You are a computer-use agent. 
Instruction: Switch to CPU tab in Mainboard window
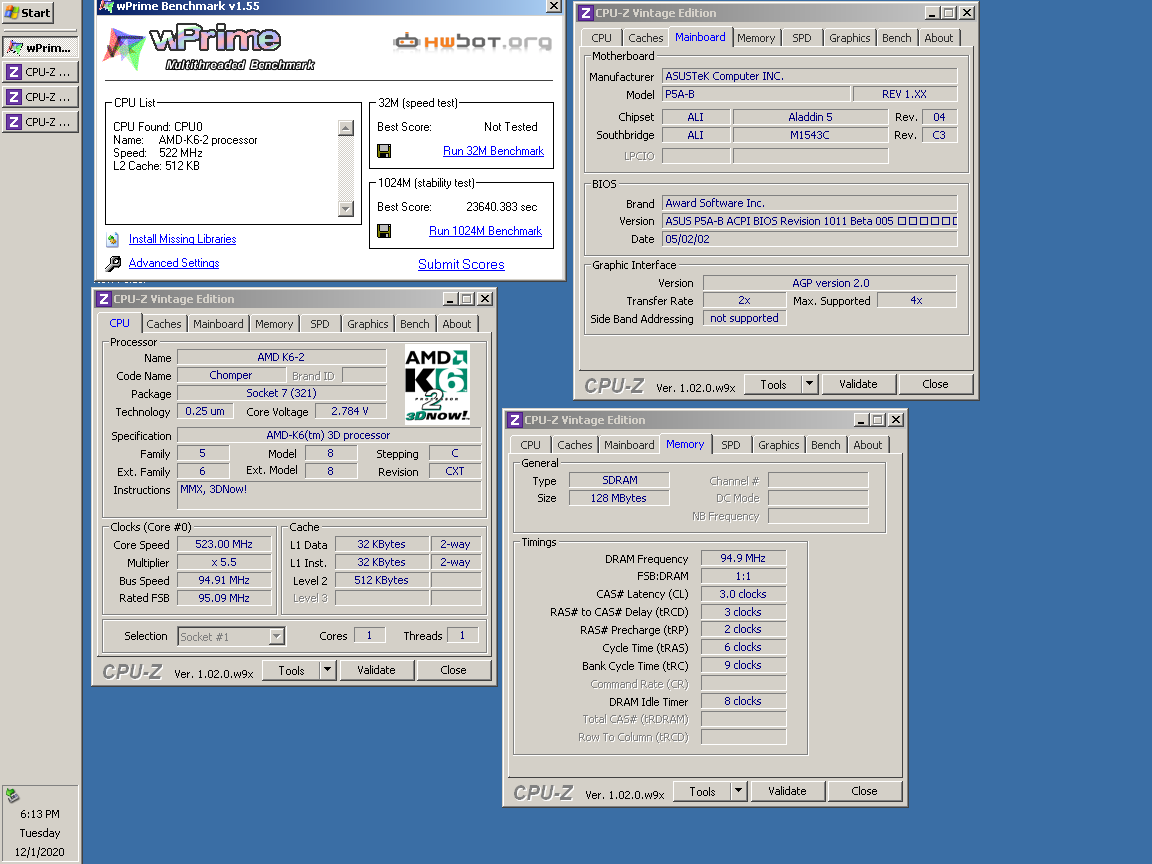tap(601, 38)
